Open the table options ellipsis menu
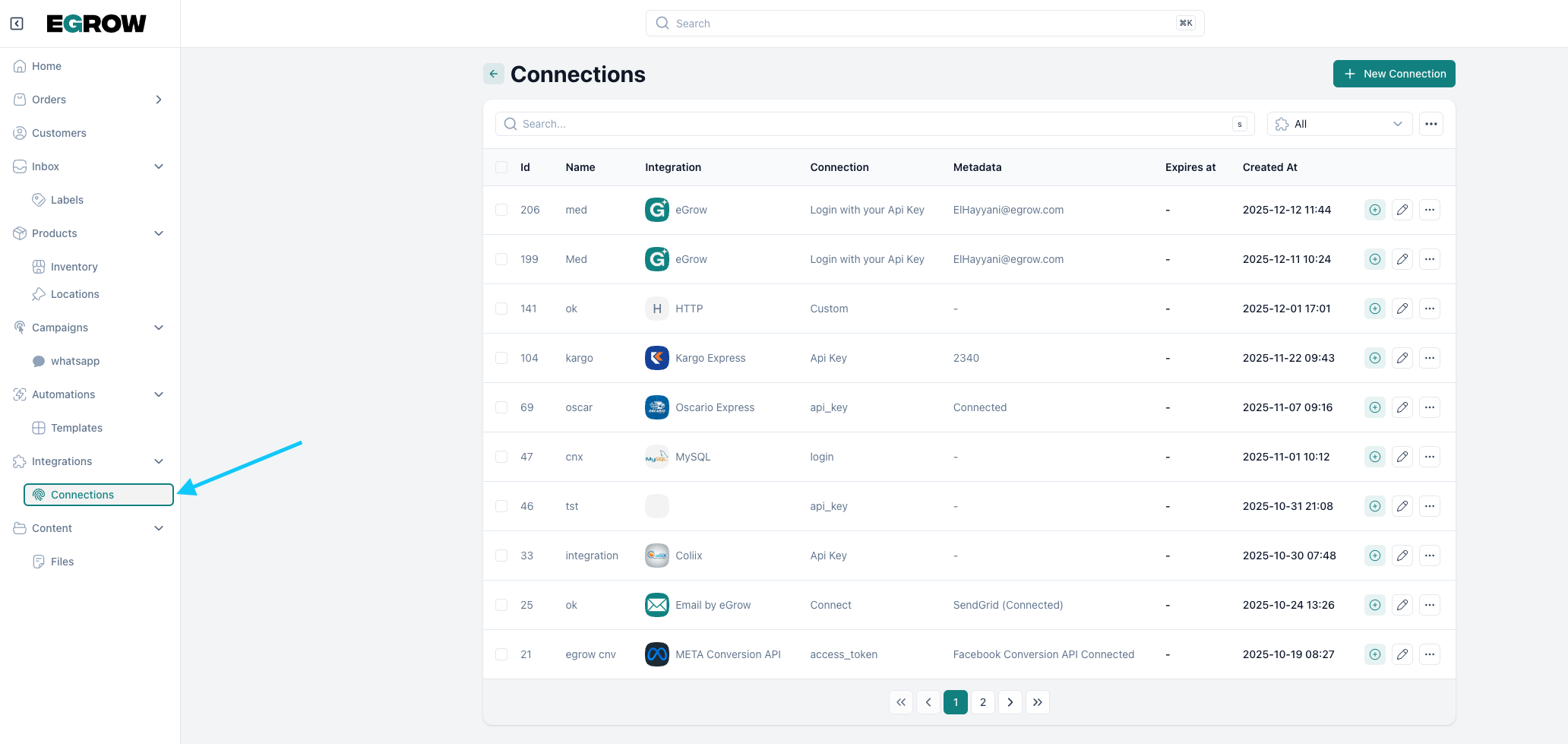Image resolution: width=1568 pixels, height=744 pixels. pyautogui.click(x=1431, y=124)
